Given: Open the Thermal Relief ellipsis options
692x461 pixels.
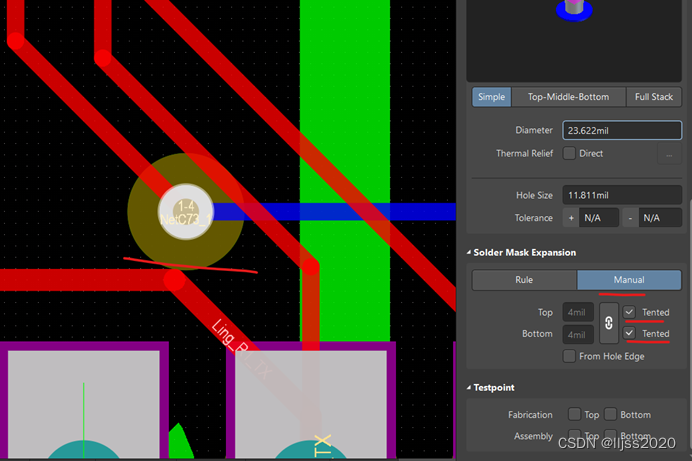Looking at the screenshot, I should (x=669, y=154).
